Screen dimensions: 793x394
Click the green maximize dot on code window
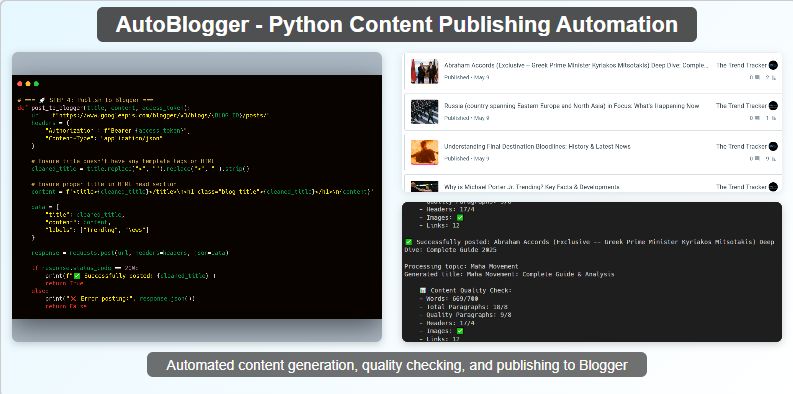[36, 83]
